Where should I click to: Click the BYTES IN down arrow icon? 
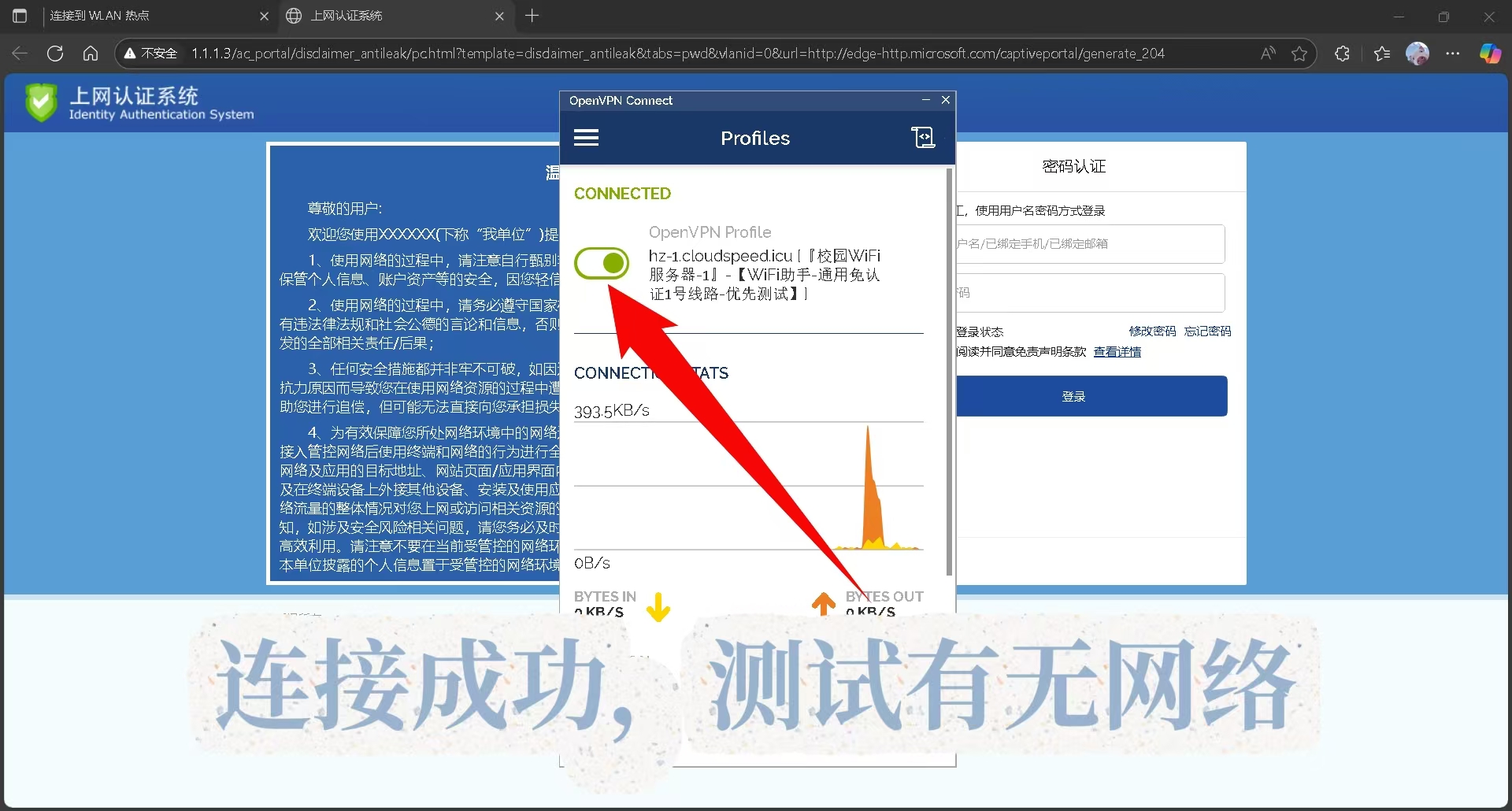(658, 606)
